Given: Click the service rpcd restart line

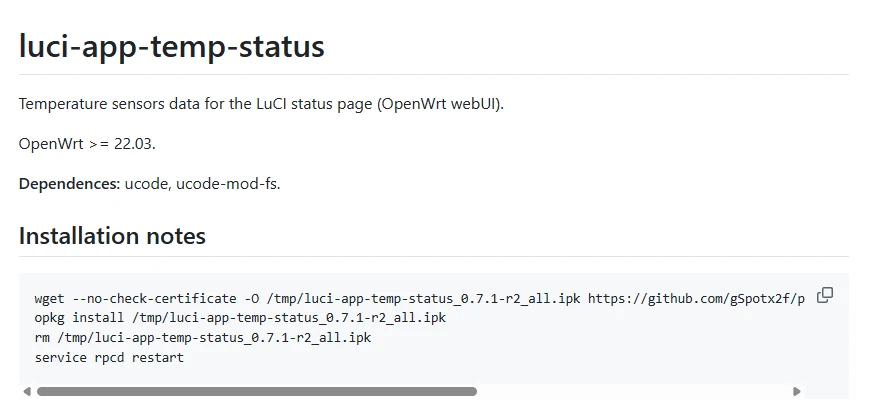Looking at the screenshot, I should (109, 357).
